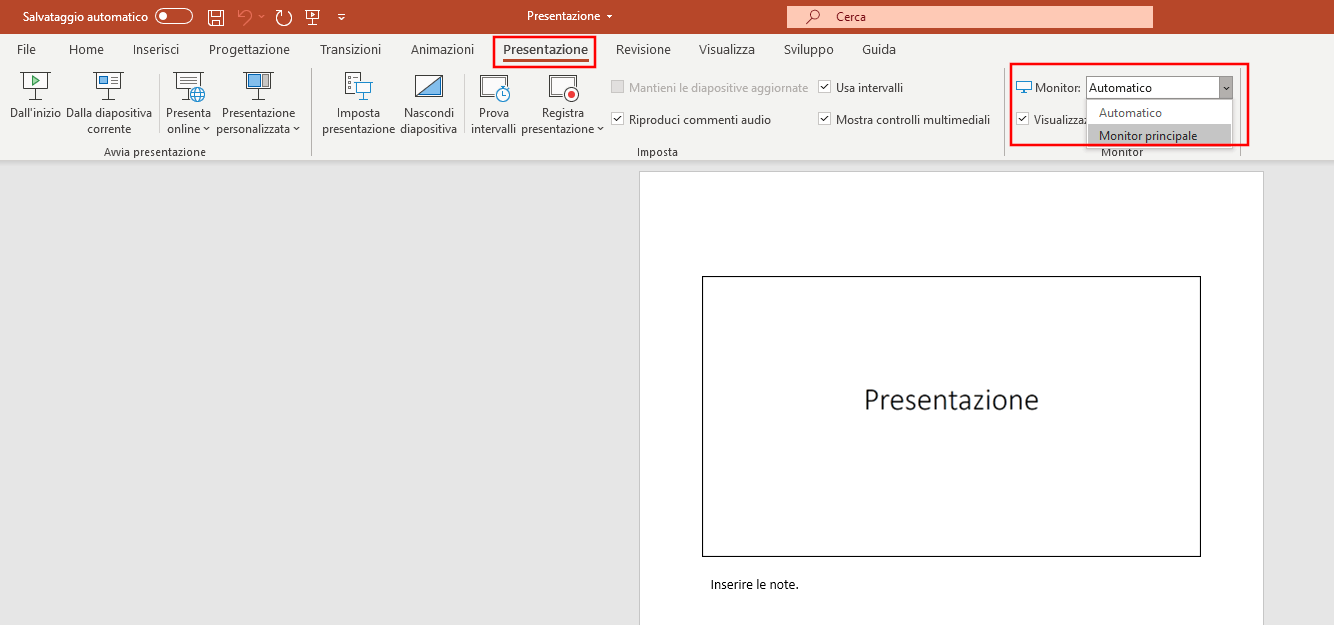The width and height of the screenshot is (1334, 625).
Task: Choose Monitor principale option
Action: pyautogui.click(x=1159, y=136)
